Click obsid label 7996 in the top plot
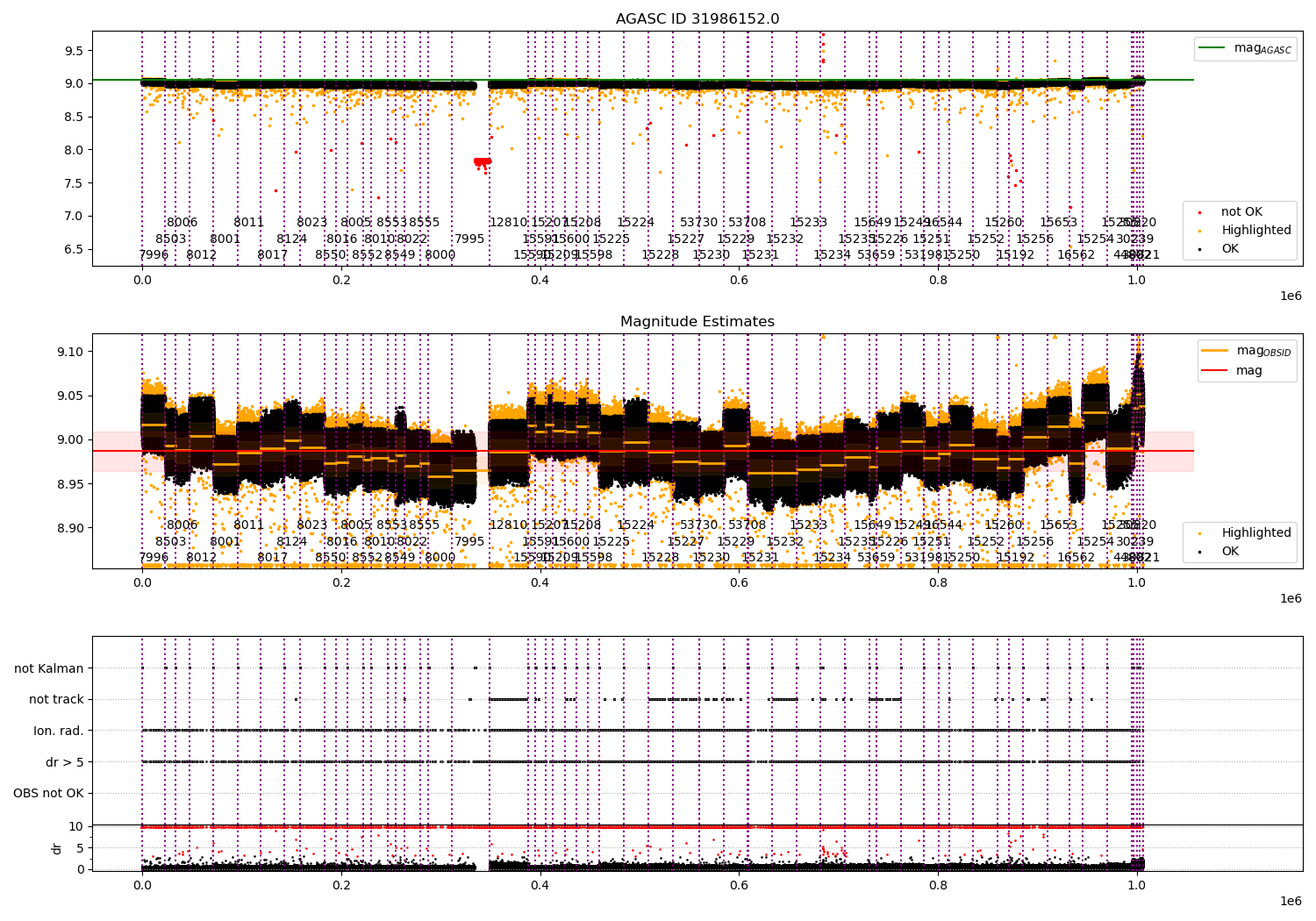This screenshot has width=1316, height=921. [x=154, y=255]
